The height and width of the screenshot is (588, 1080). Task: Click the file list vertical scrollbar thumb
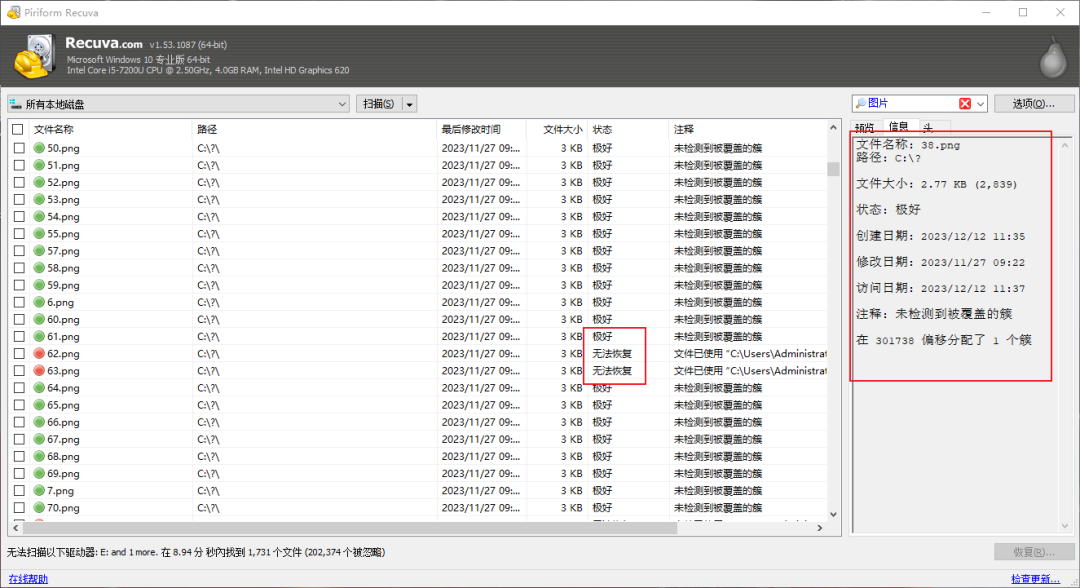point(833,169)
